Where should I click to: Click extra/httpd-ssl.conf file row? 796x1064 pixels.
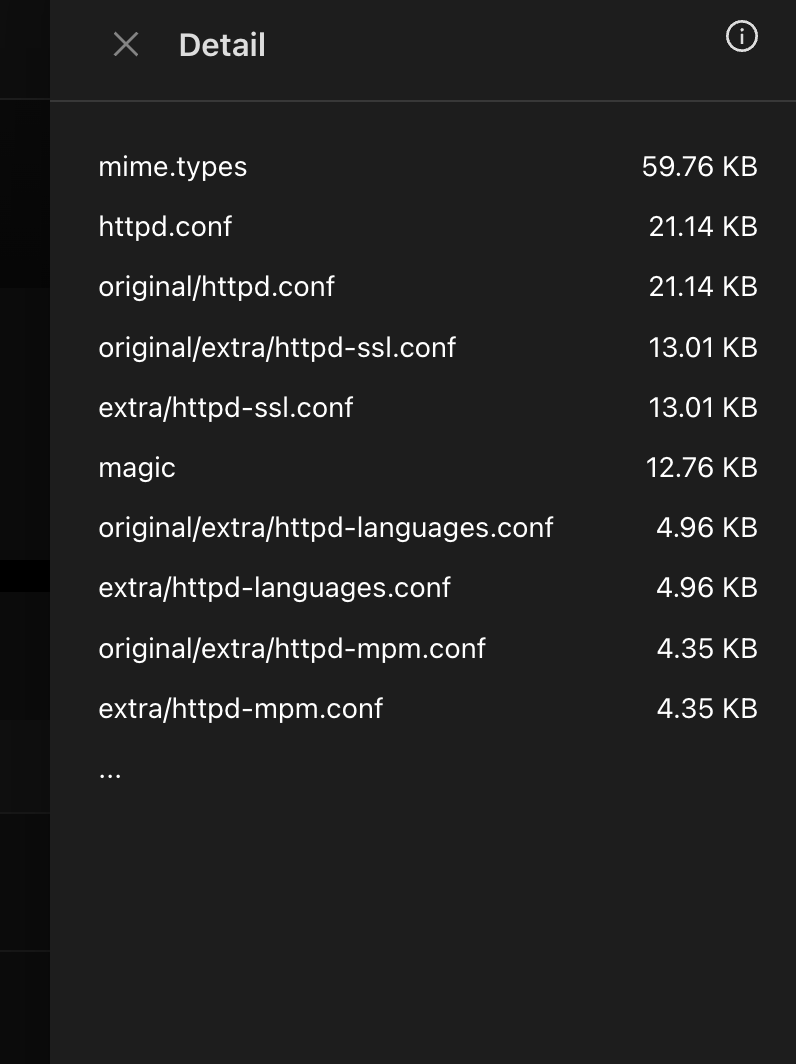(428, 407)
